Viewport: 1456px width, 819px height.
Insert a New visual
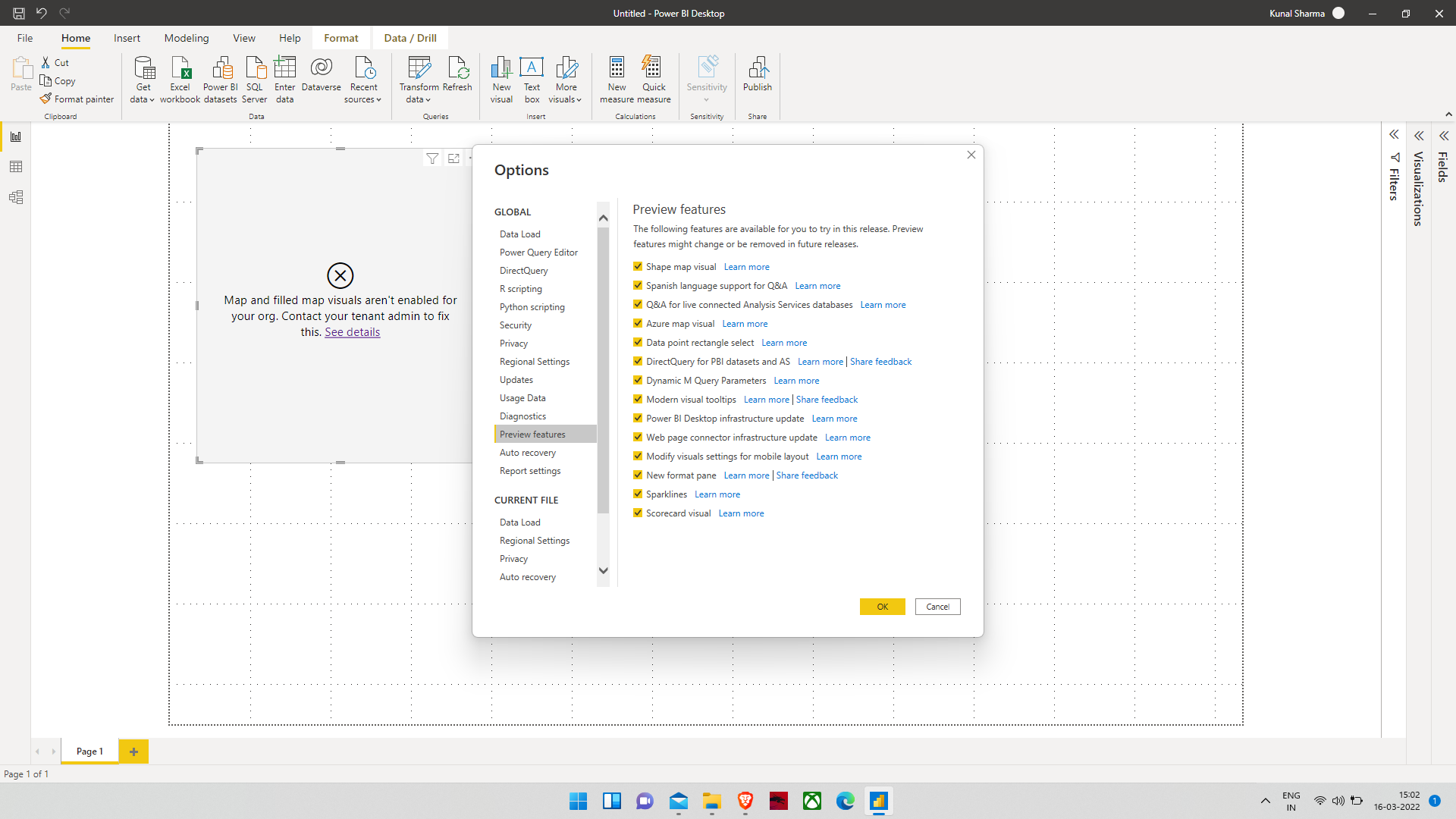point(501,80)
